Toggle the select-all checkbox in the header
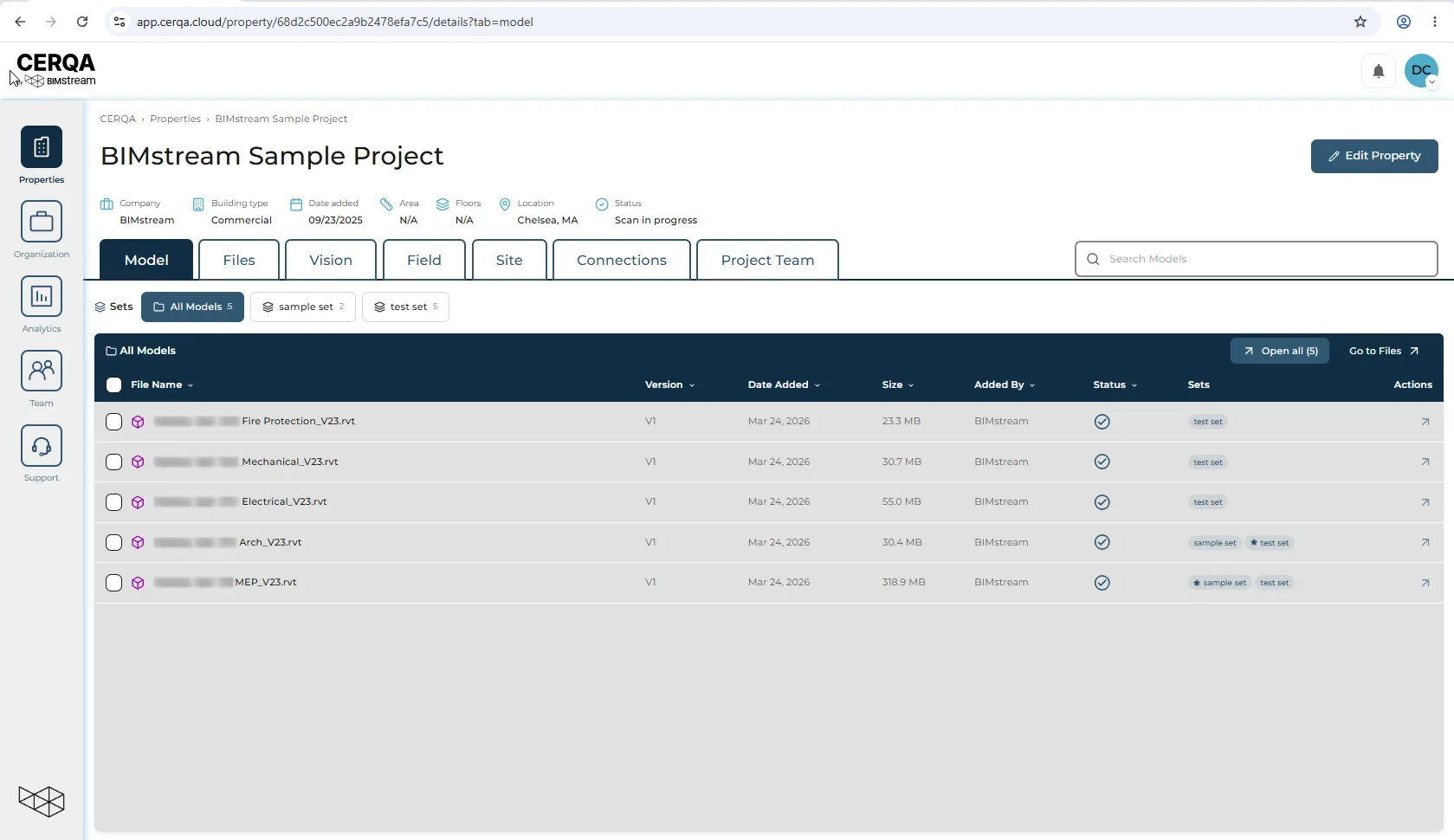 click(x=113, y=385)
